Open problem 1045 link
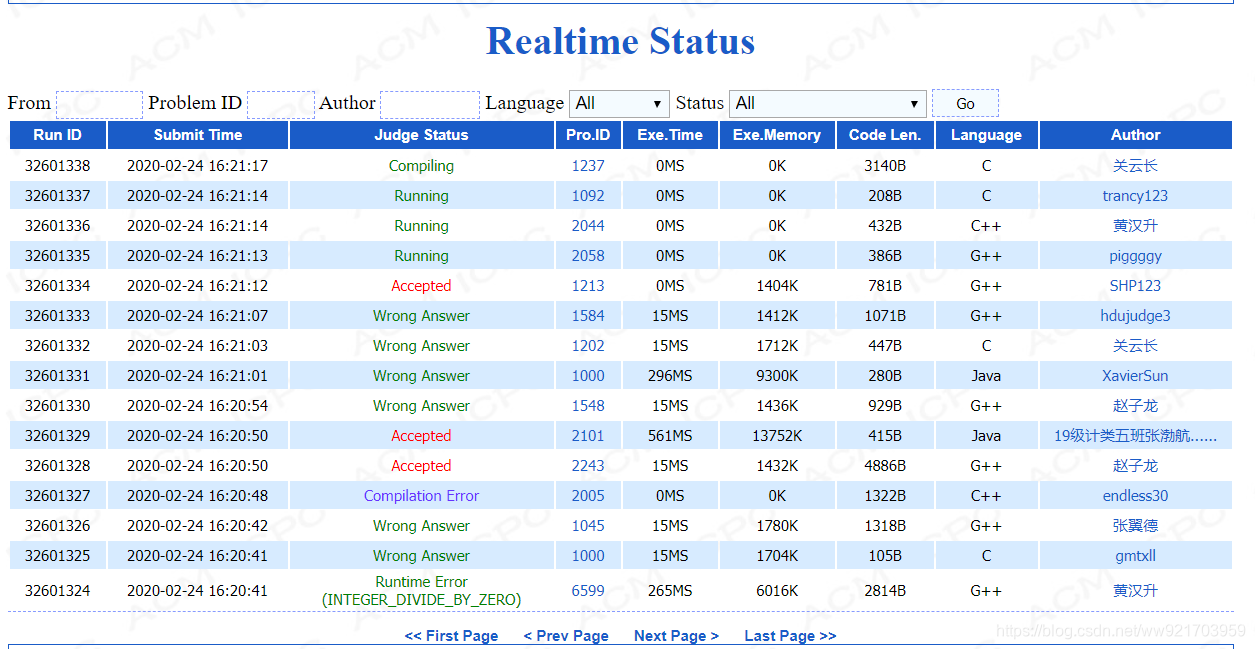The image size is (1255, 649). point(588,526)
